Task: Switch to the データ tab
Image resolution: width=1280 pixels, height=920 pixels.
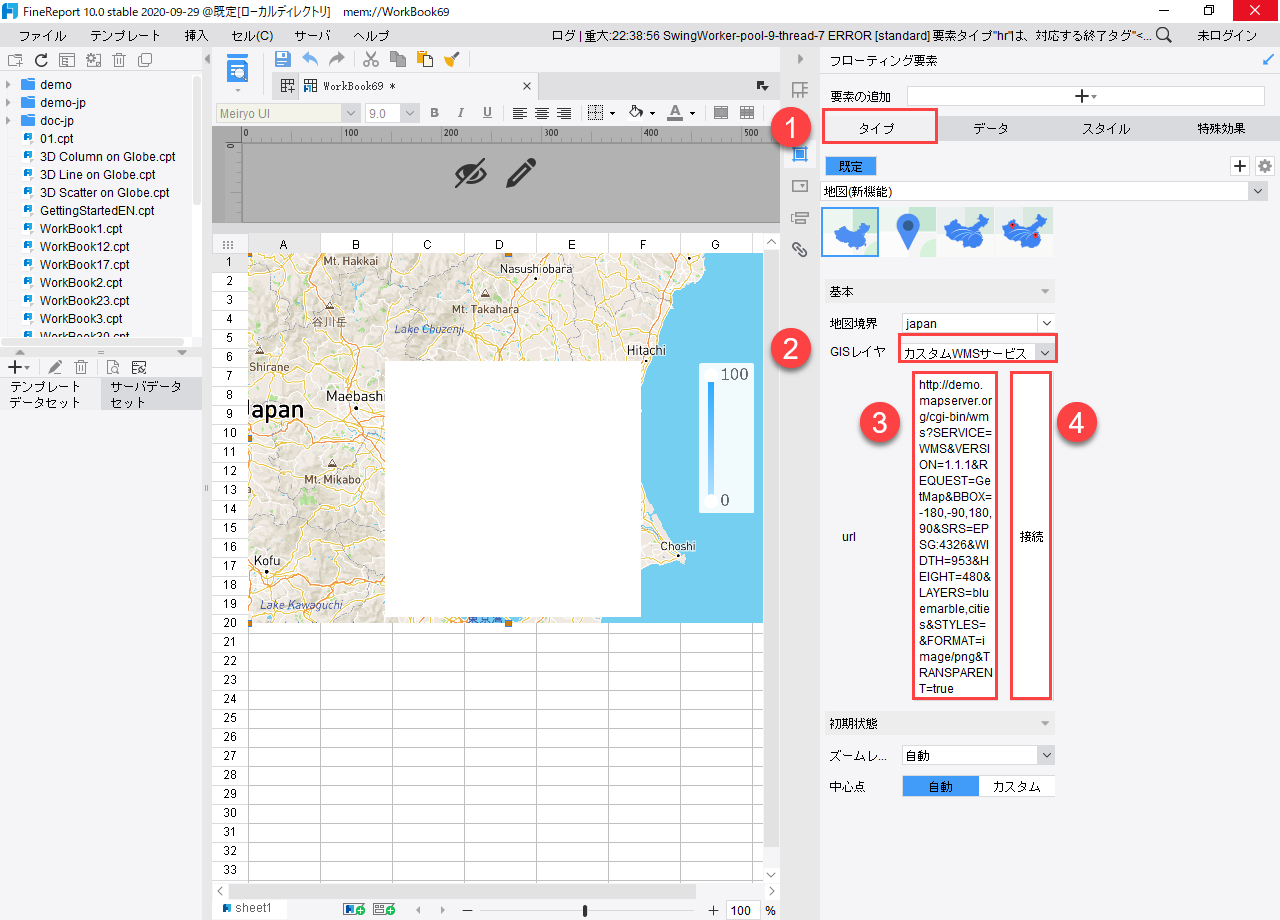Action: click(990, 128)
